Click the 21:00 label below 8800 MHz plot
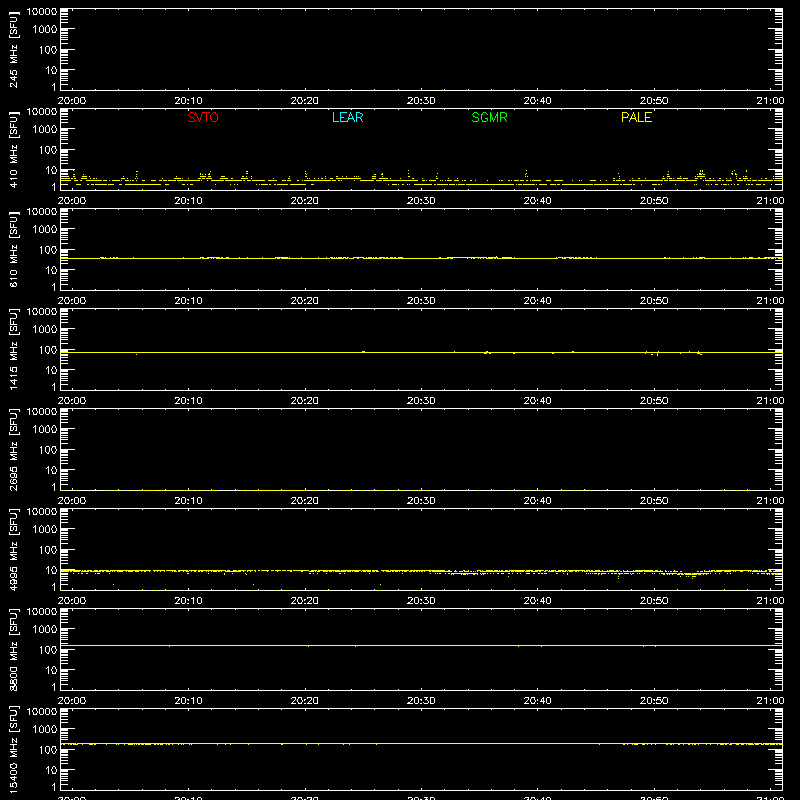This screenshot has height=800, width=800. tap(770, 701)
